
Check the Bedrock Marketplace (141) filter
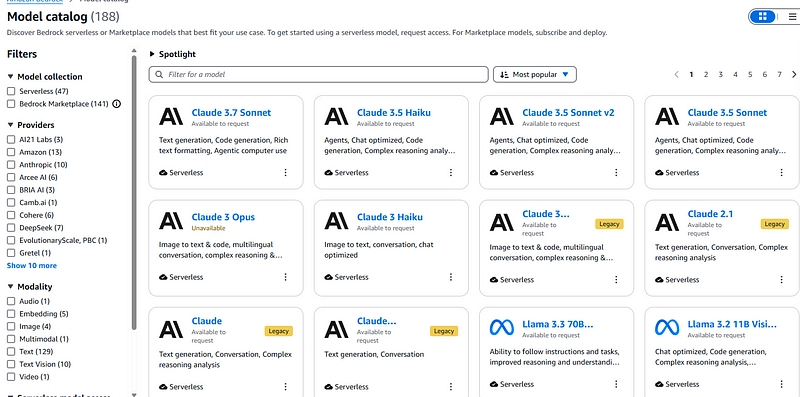[x=11, y=104]
